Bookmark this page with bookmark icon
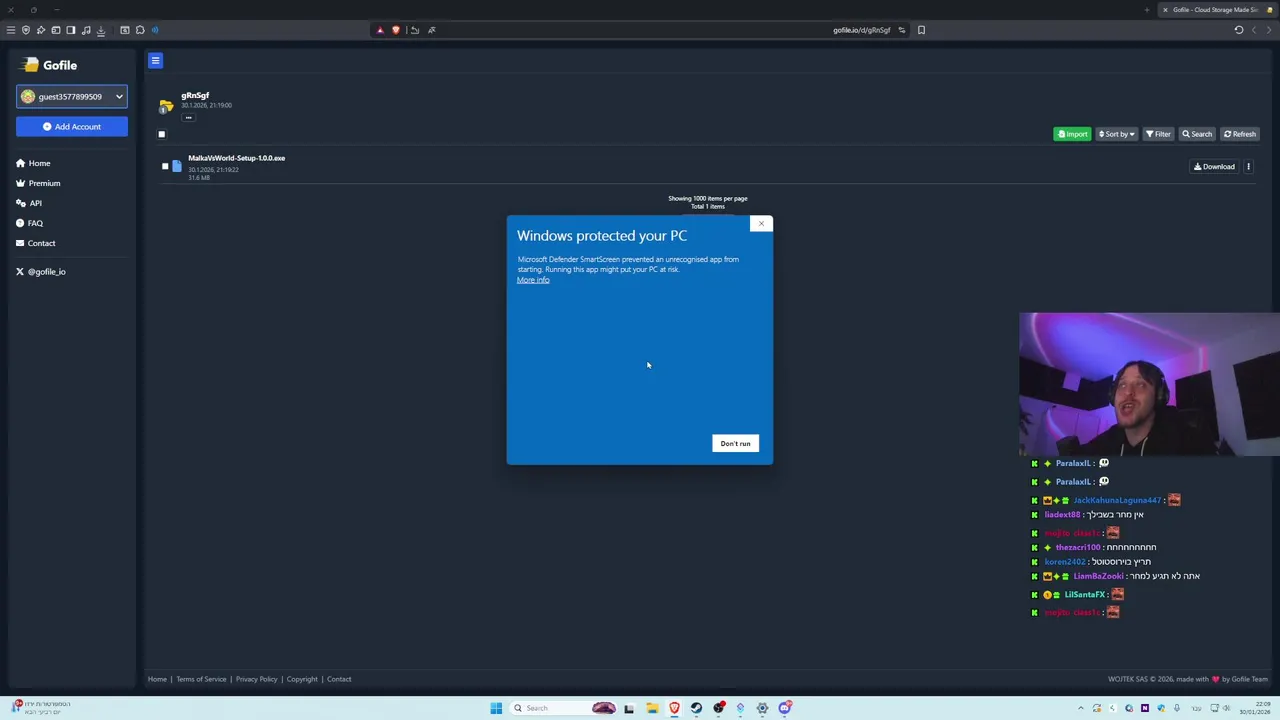The height and width of the screenshot is (720, 1280). click(921, 30)
